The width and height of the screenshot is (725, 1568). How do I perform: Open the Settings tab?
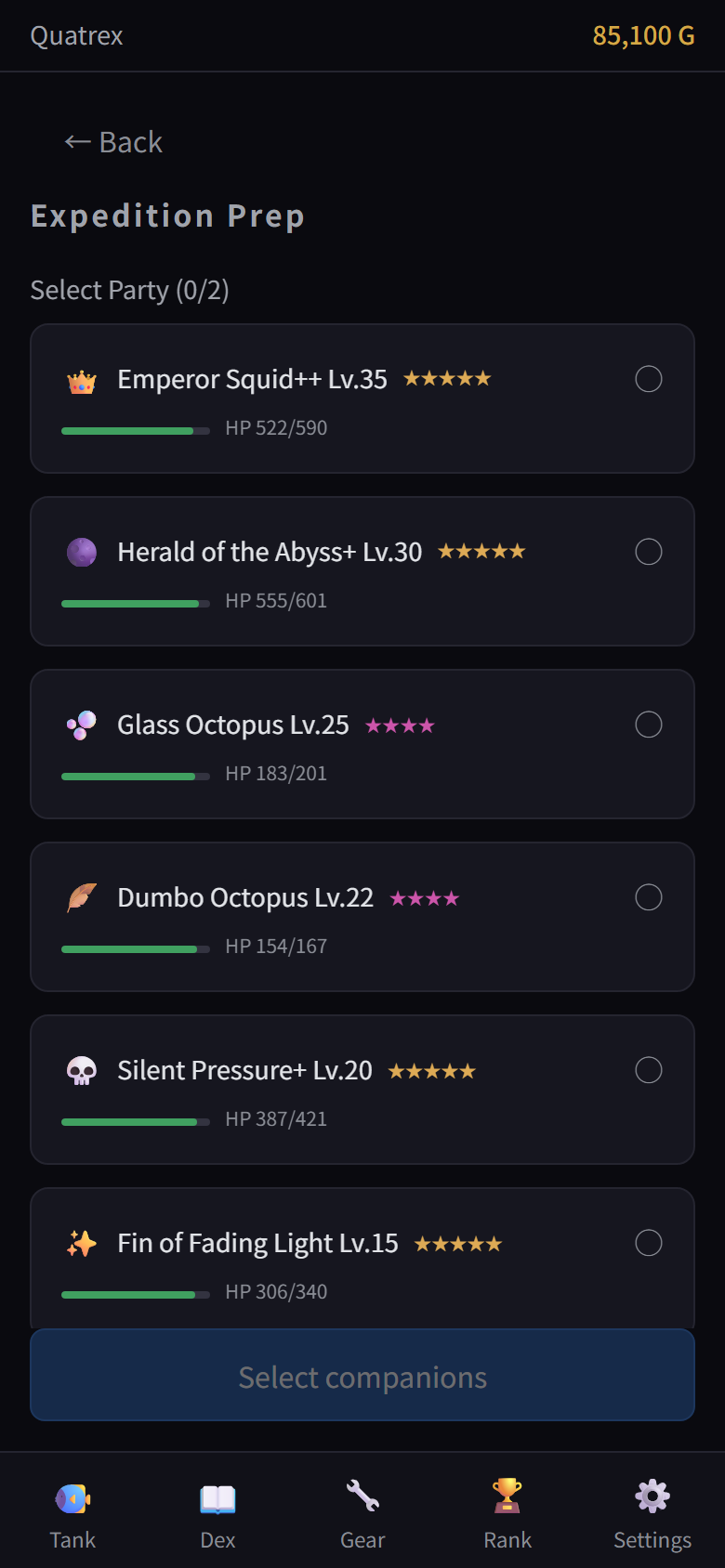point(652,1514)
